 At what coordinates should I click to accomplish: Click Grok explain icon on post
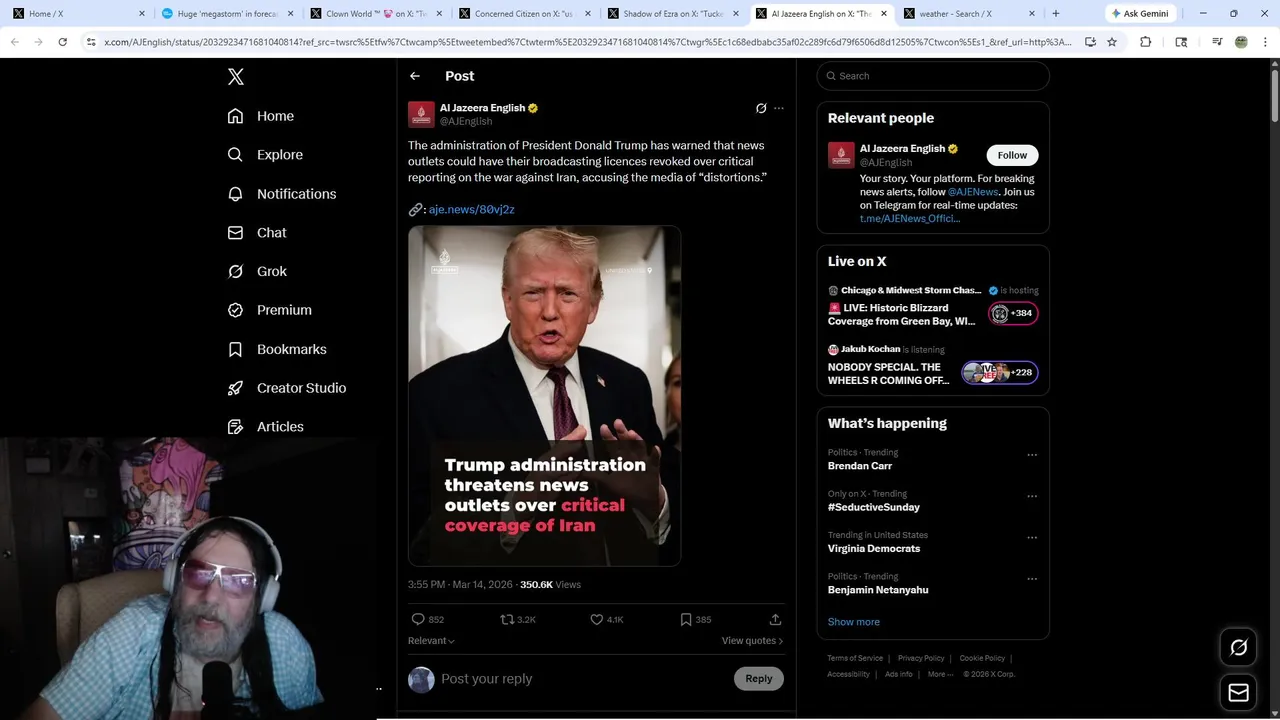[761, 108]
